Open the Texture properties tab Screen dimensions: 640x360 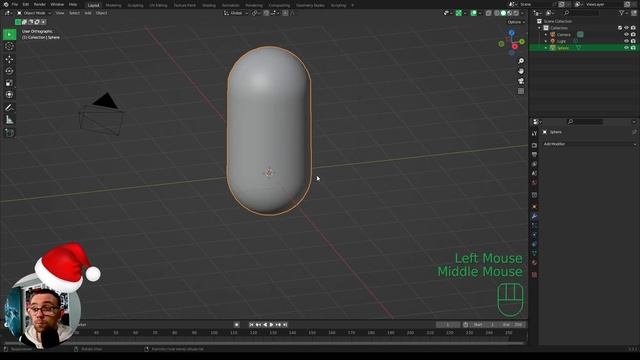[x=534, y=275]
